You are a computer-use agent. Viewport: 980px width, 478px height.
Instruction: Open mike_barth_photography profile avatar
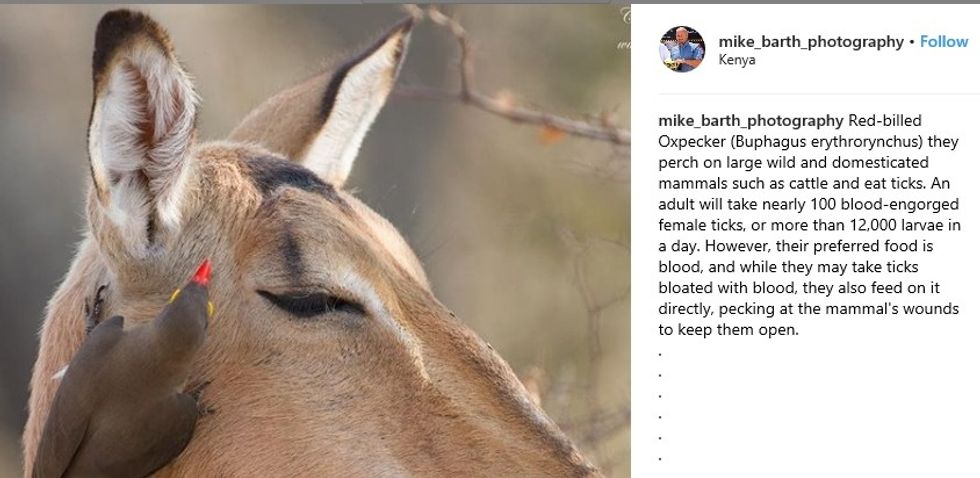coord(682,49)
